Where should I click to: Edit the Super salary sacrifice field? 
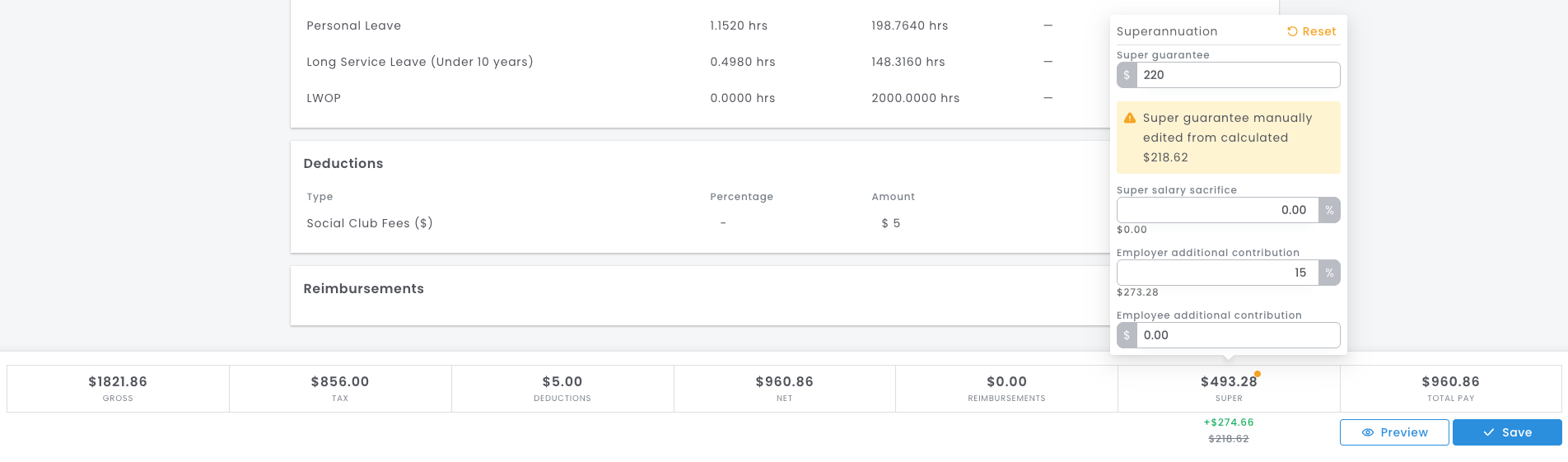[1217, 210]
